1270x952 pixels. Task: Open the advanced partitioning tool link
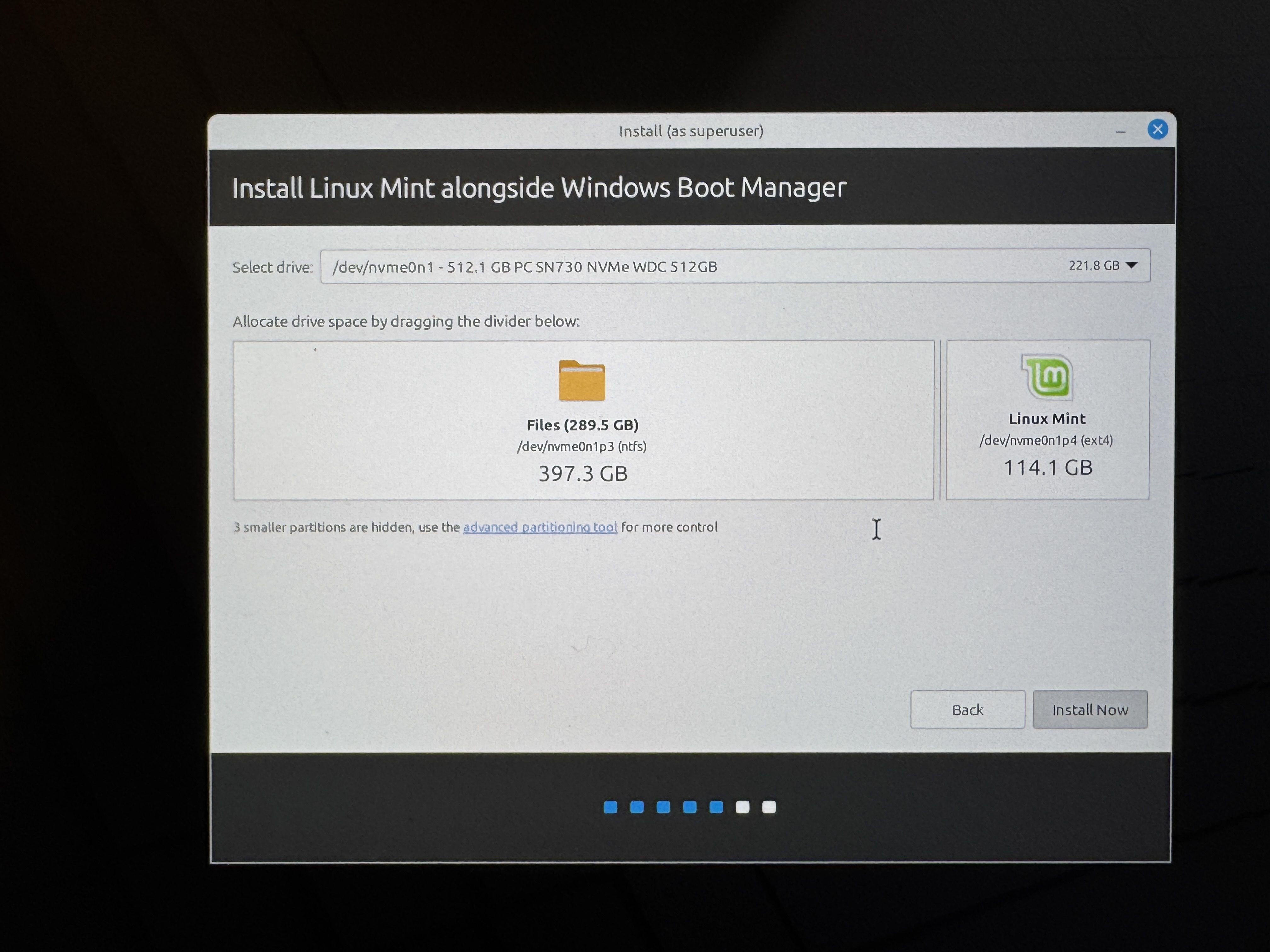[540, 527]
